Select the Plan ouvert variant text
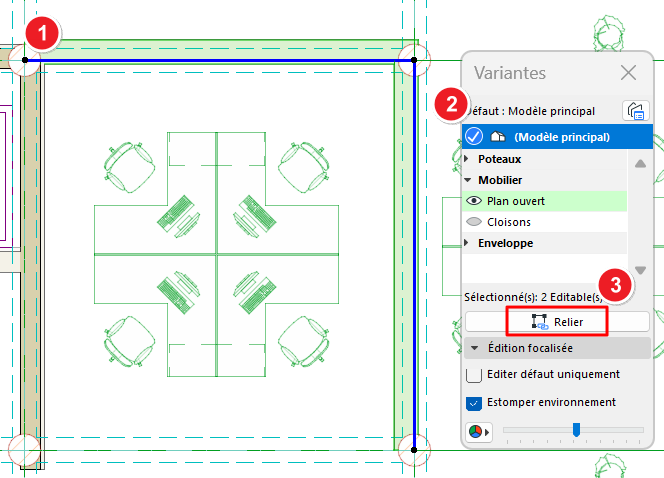The width and height of the screenshot is (664, 478). [x=516, y=201]
